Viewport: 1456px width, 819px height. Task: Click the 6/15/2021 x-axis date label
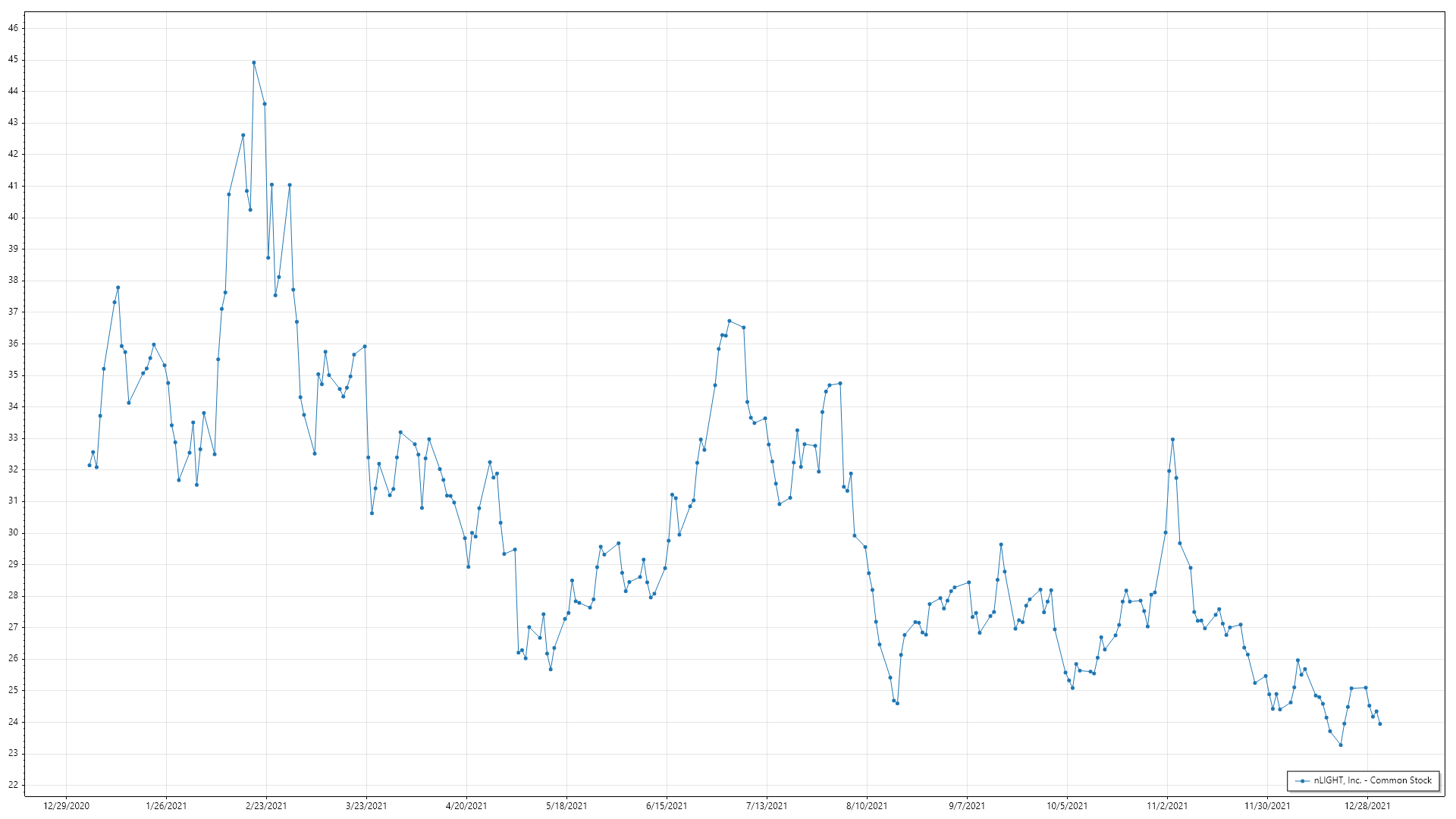pyautogui.click(x=667, y=806)
